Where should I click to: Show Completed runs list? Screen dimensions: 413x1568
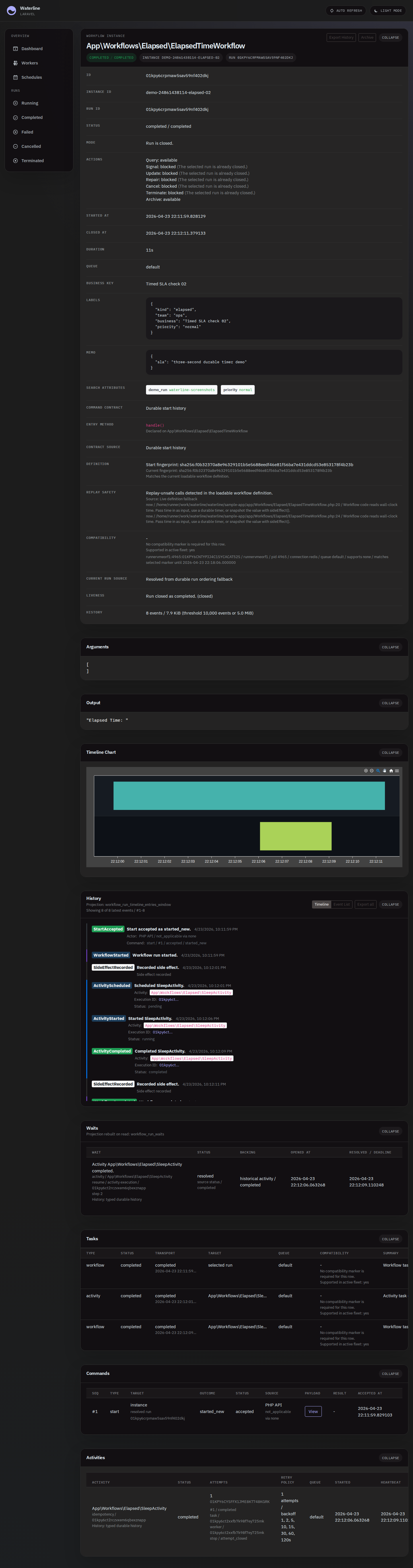click(x=39, y=117)
